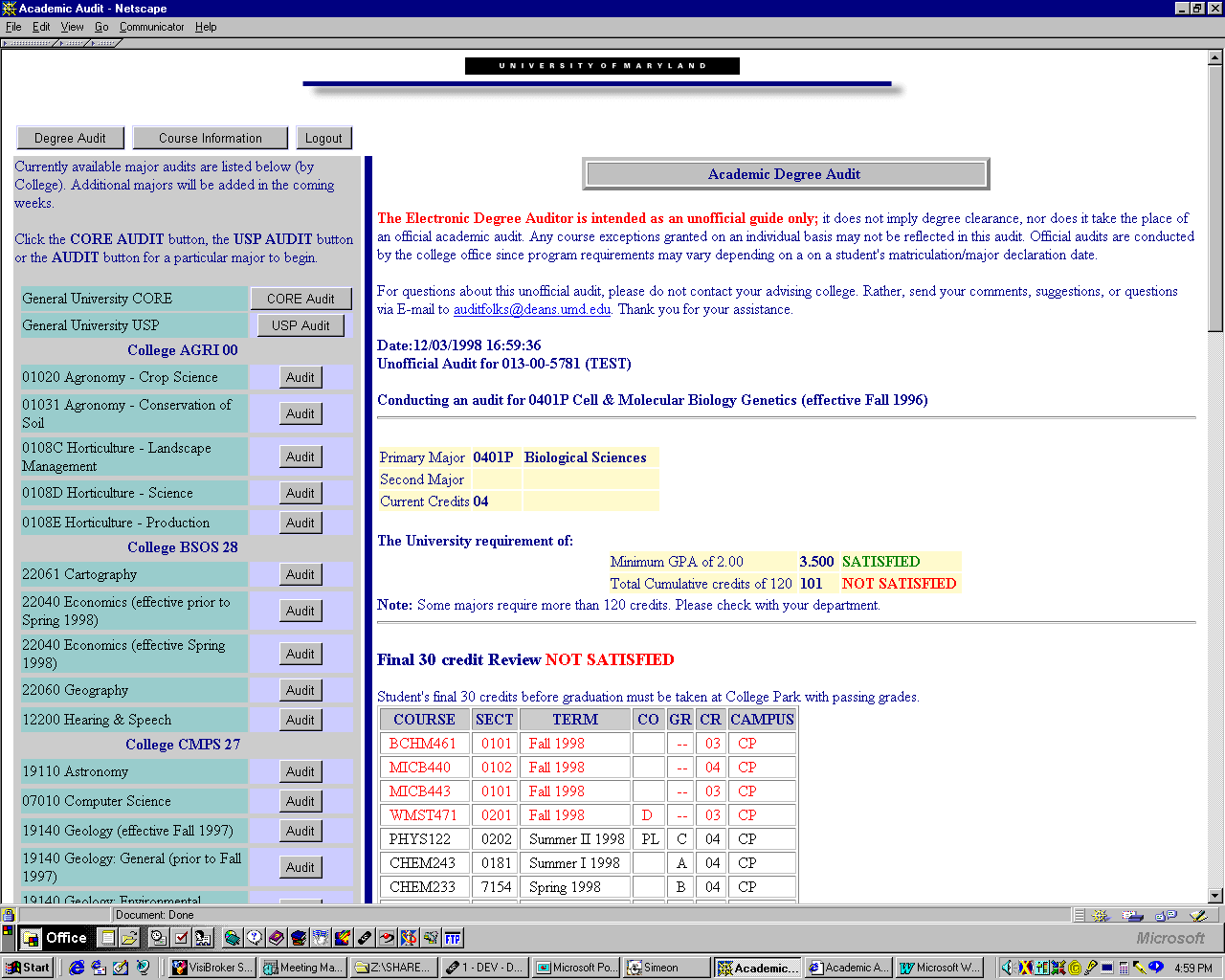Click the yellow circled G icon in system tray
Image resolution: width=1225 pixels, height=980 pixels.
[x=1075, y=968]
